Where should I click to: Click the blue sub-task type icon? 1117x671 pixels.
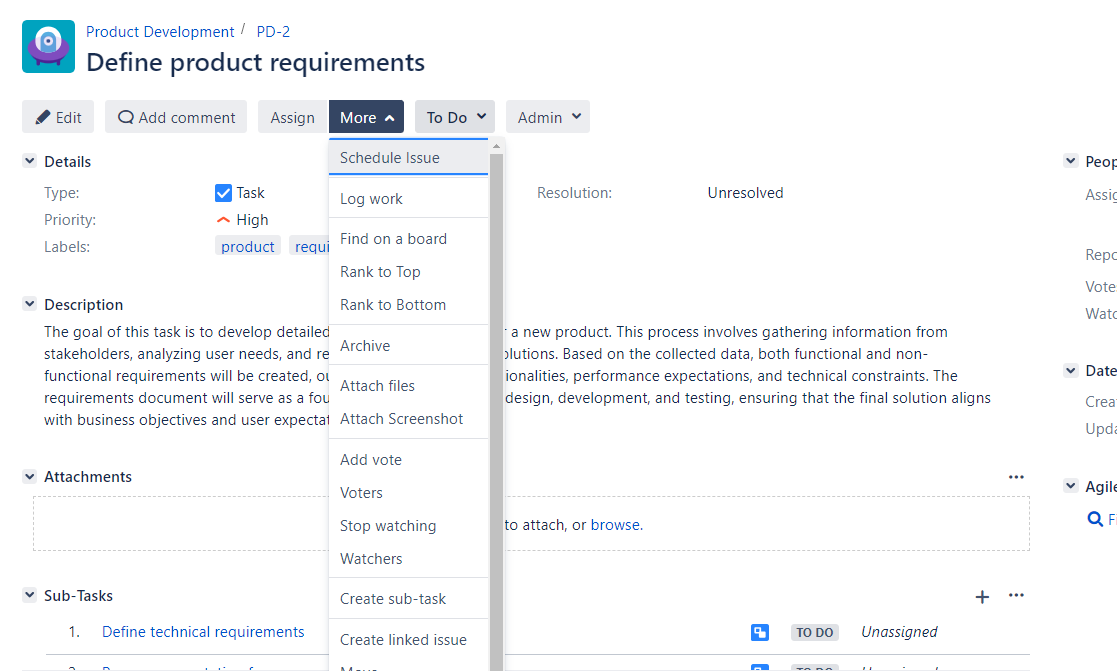(x=760, y=632)
